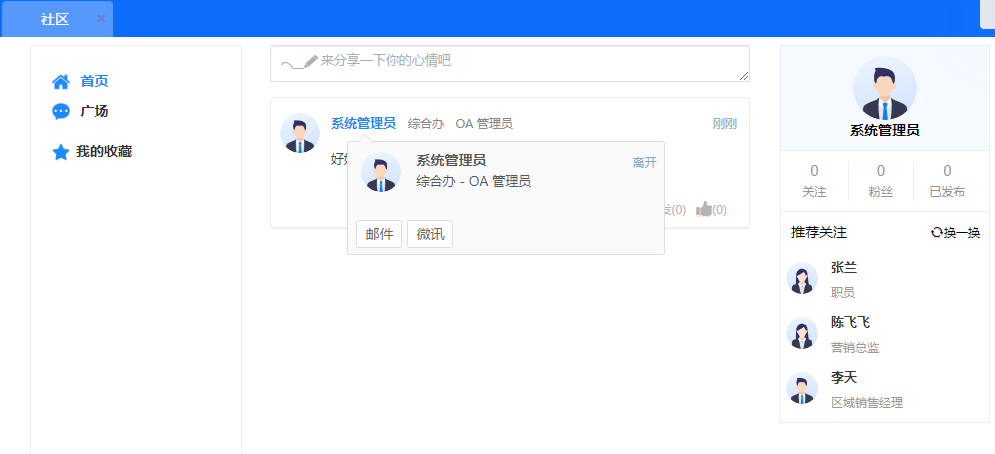Click the avatar inside the popup card

point(381,172)
